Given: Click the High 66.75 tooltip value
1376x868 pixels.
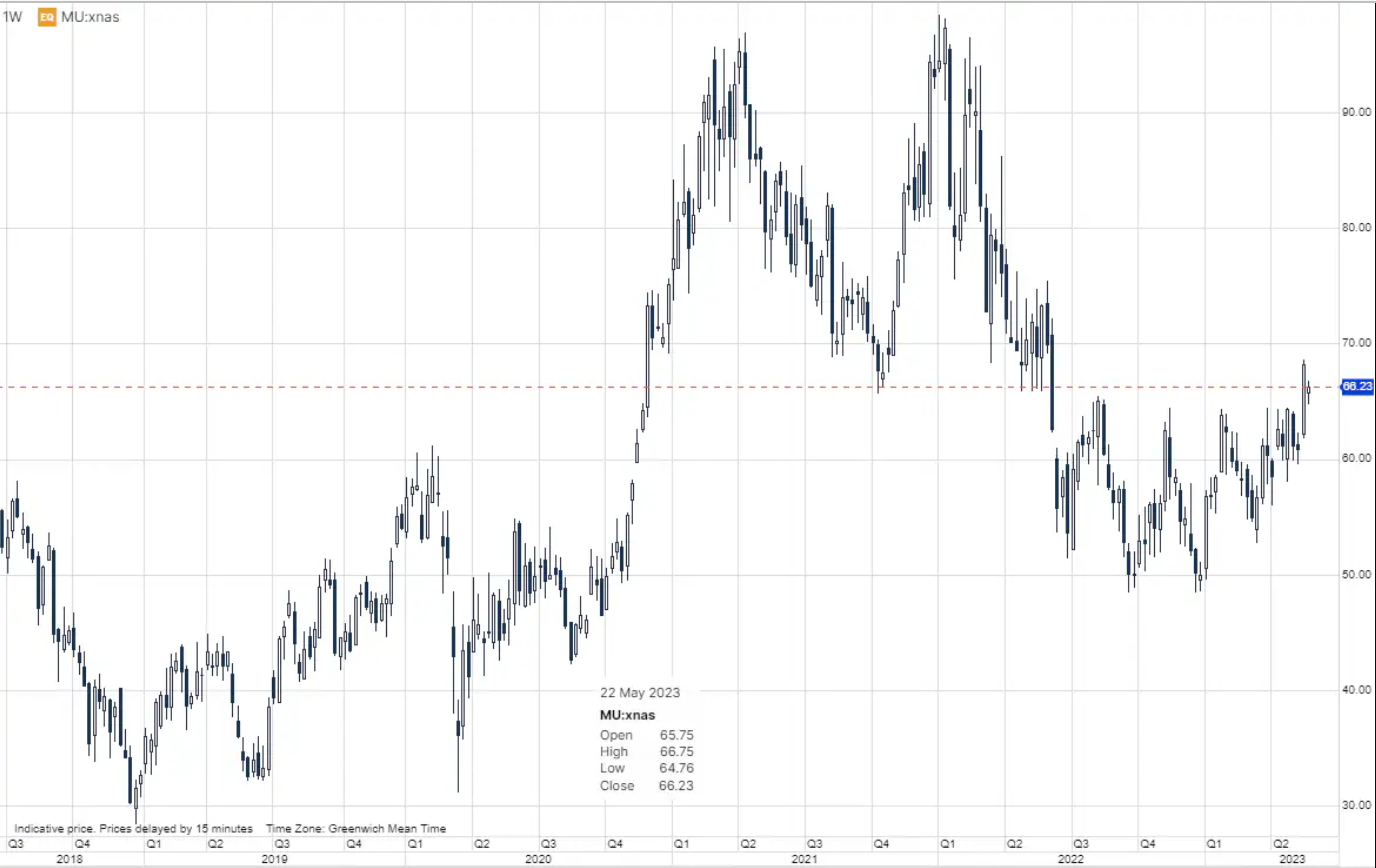Looking at the screenshot, I should pyautogui.click(x=676, y=751).
